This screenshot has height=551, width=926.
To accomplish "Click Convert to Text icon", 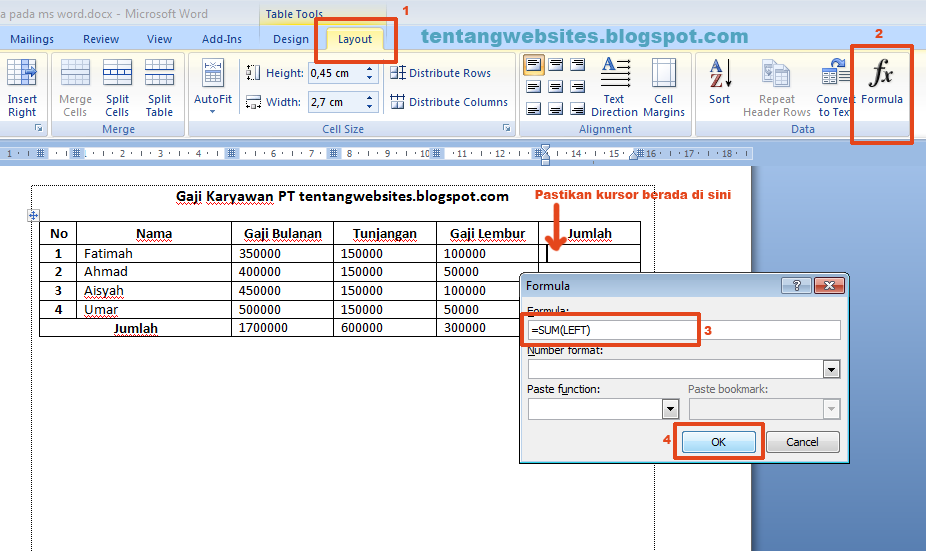I will tap(833, 87).
